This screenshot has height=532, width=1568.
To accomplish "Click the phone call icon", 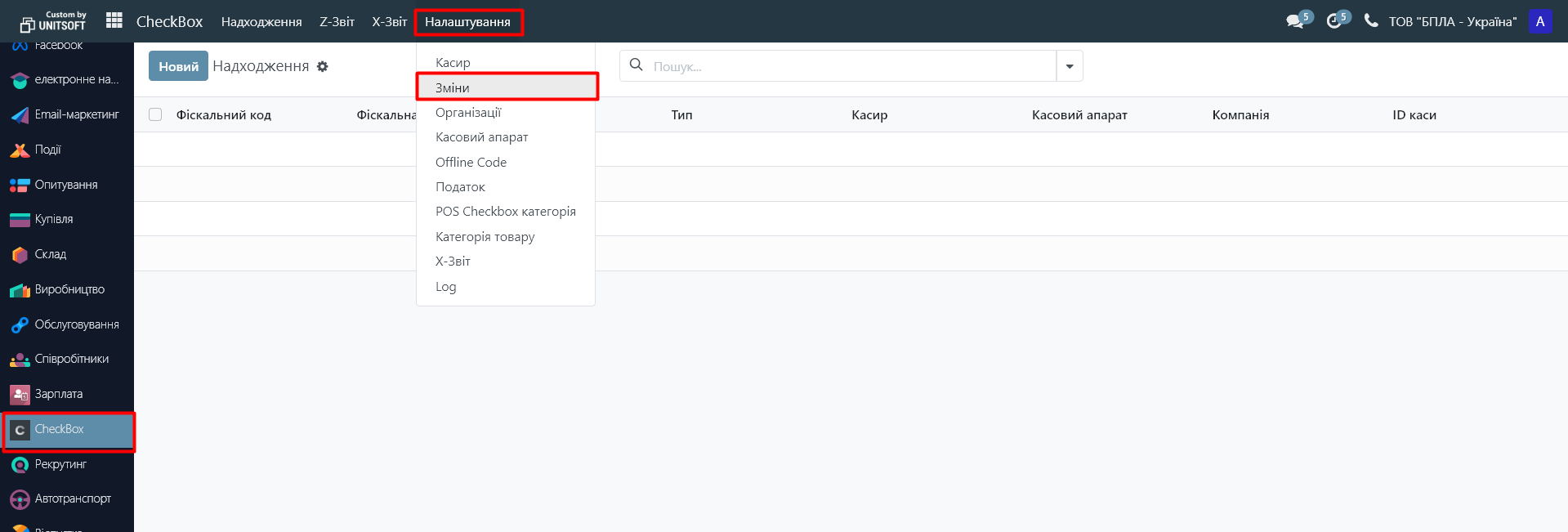I will tap(1371, 21).
